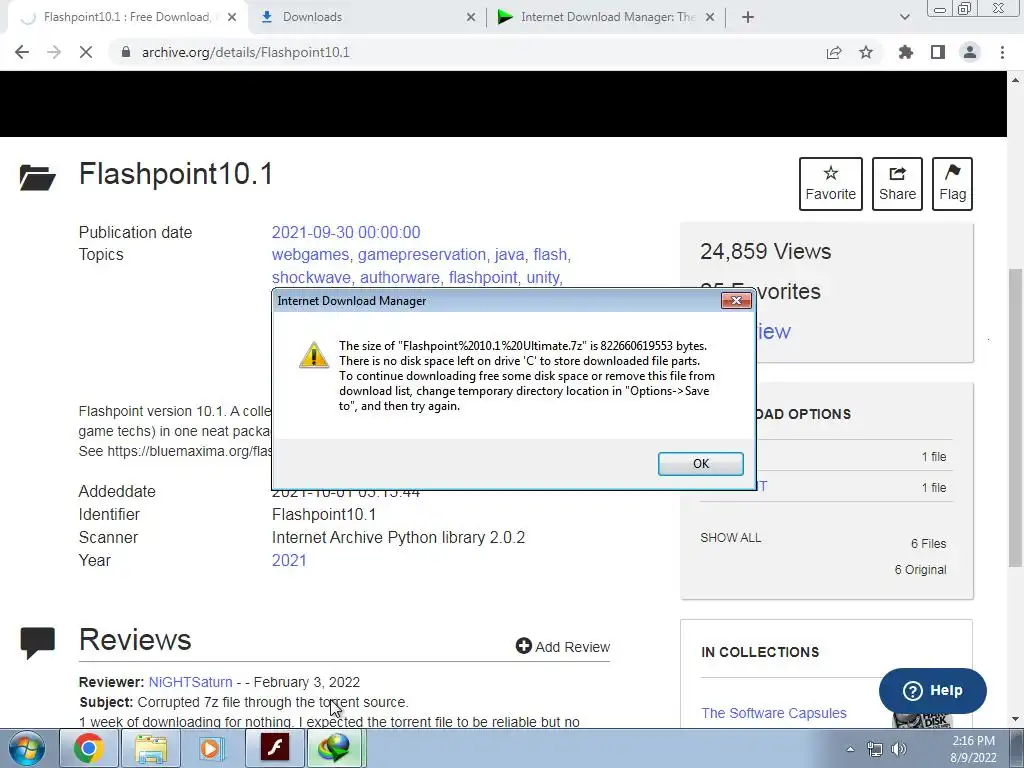
Task: Click the network tray icon
Action: click(874, 749)
